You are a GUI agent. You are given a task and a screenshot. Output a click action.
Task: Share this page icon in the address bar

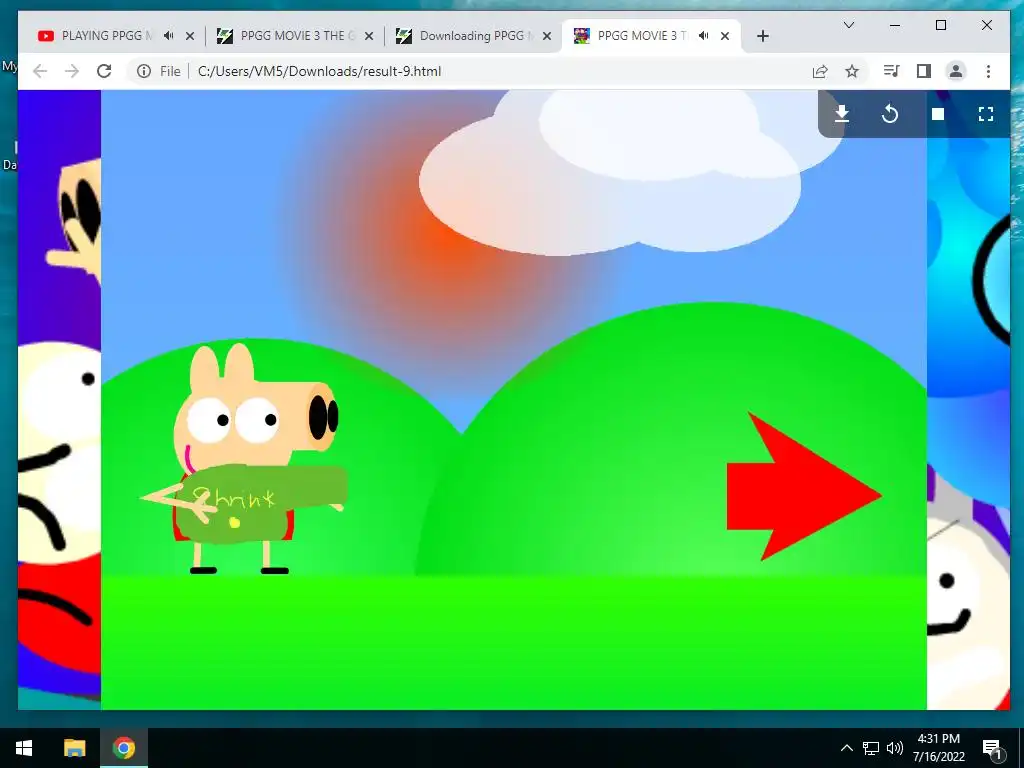coord(820,71)
